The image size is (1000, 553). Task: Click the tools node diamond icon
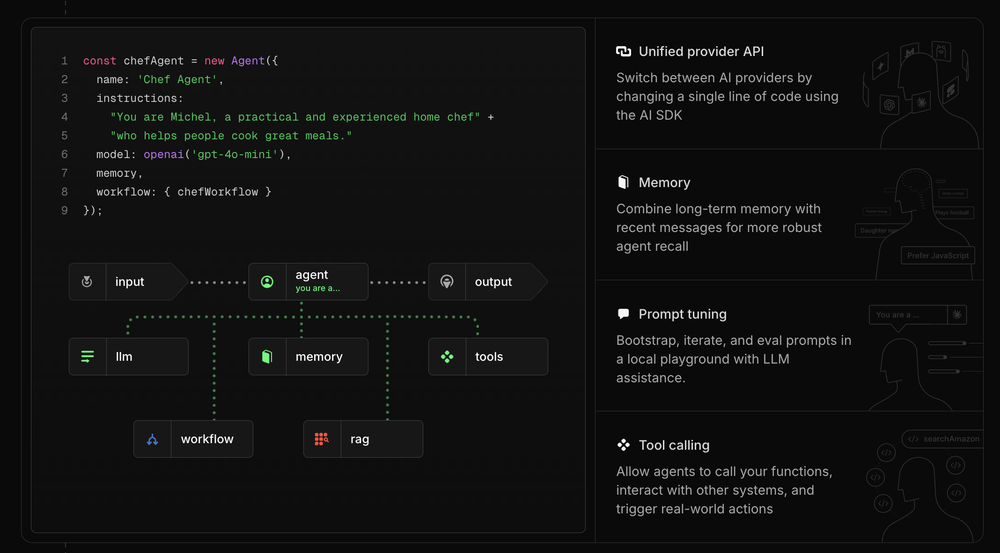[x=447, y=357]
